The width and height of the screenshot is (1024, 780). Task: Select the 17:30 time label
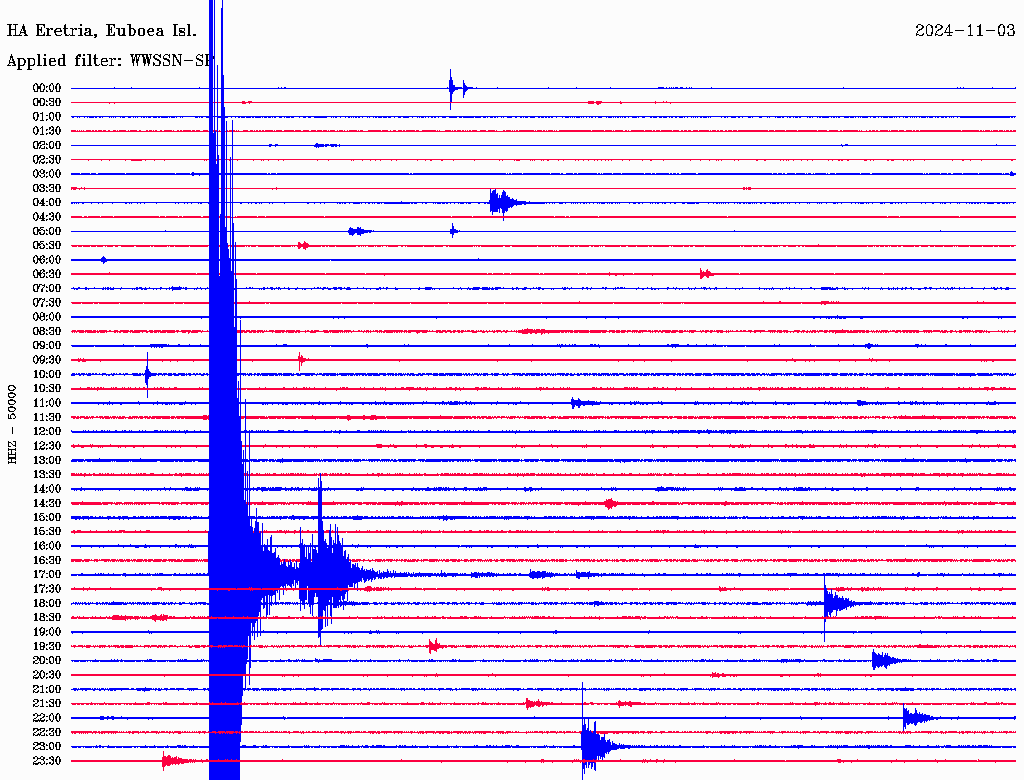pos(47,589)
